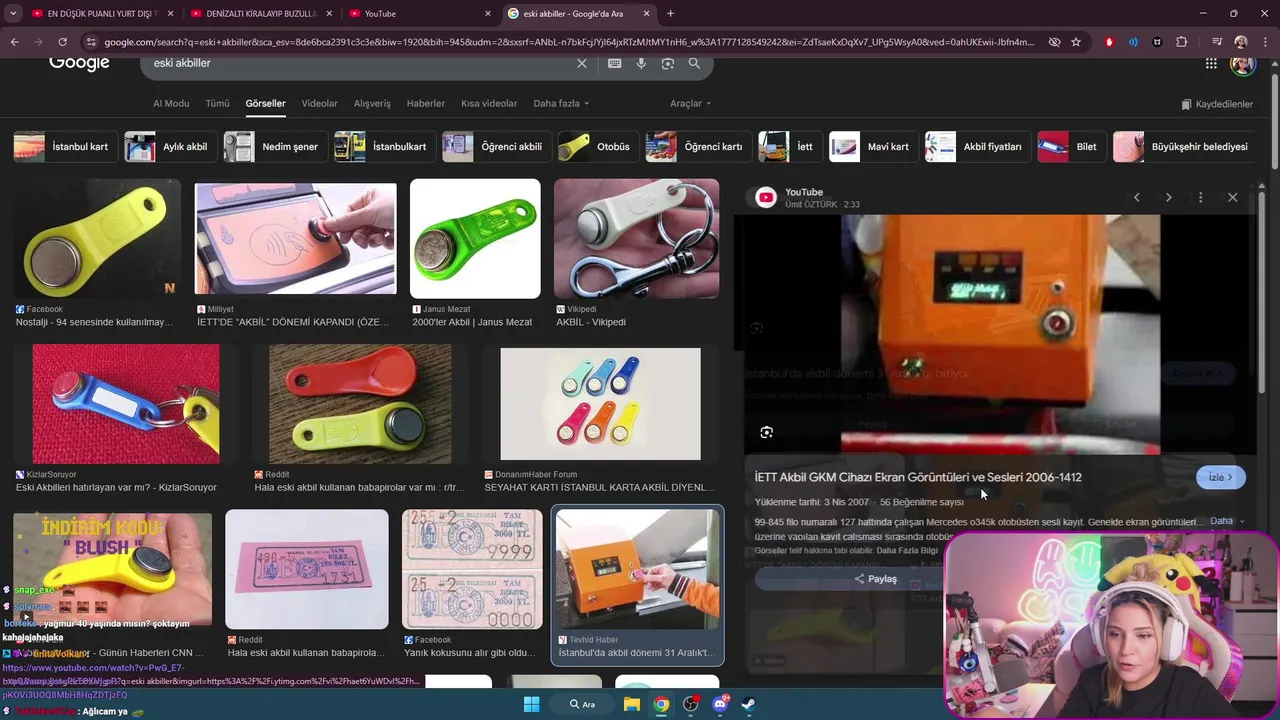The width and height of the screenshot is (1280, 720).
Task: Open the on-screen keyboard icon in search bar
Action: point(614,63)
